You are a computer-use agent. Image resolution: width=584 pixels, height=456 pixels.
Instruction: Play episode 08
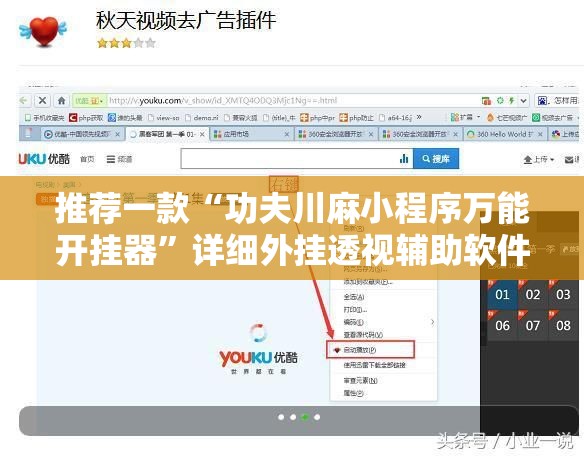(x=563, y=326)
